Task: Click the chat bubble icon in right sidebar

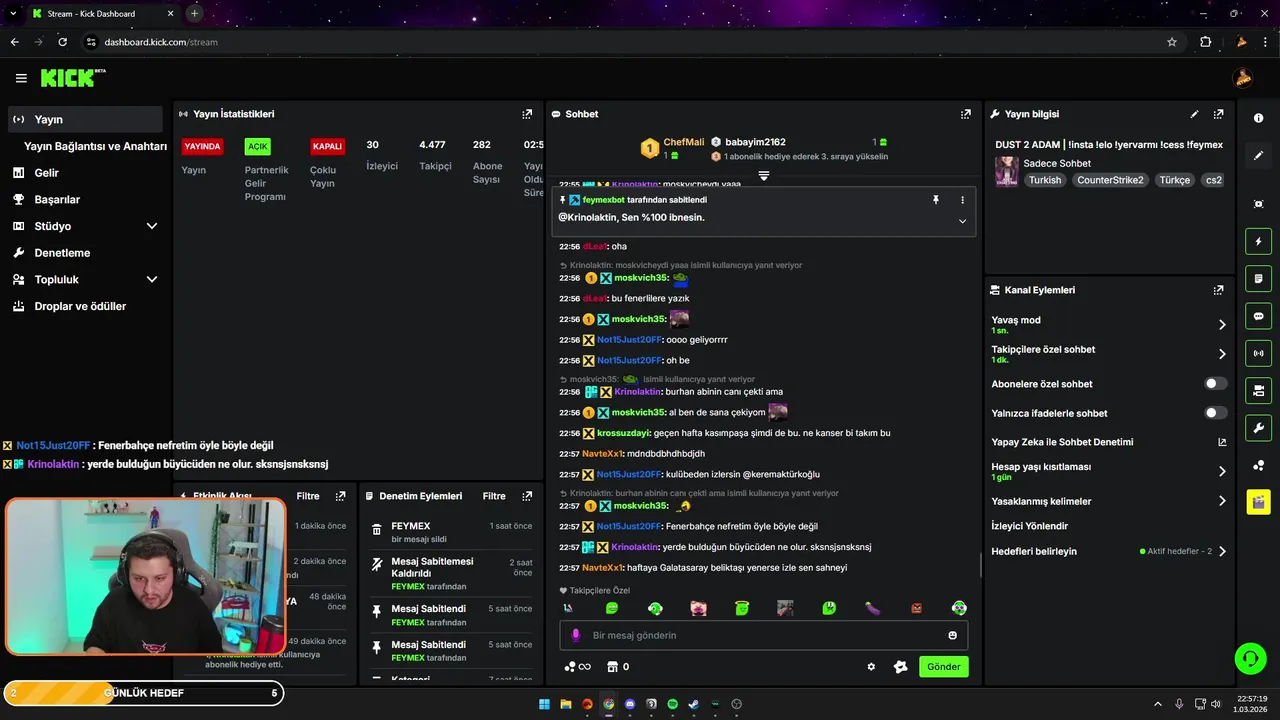Action: [x=1258, y=316]
